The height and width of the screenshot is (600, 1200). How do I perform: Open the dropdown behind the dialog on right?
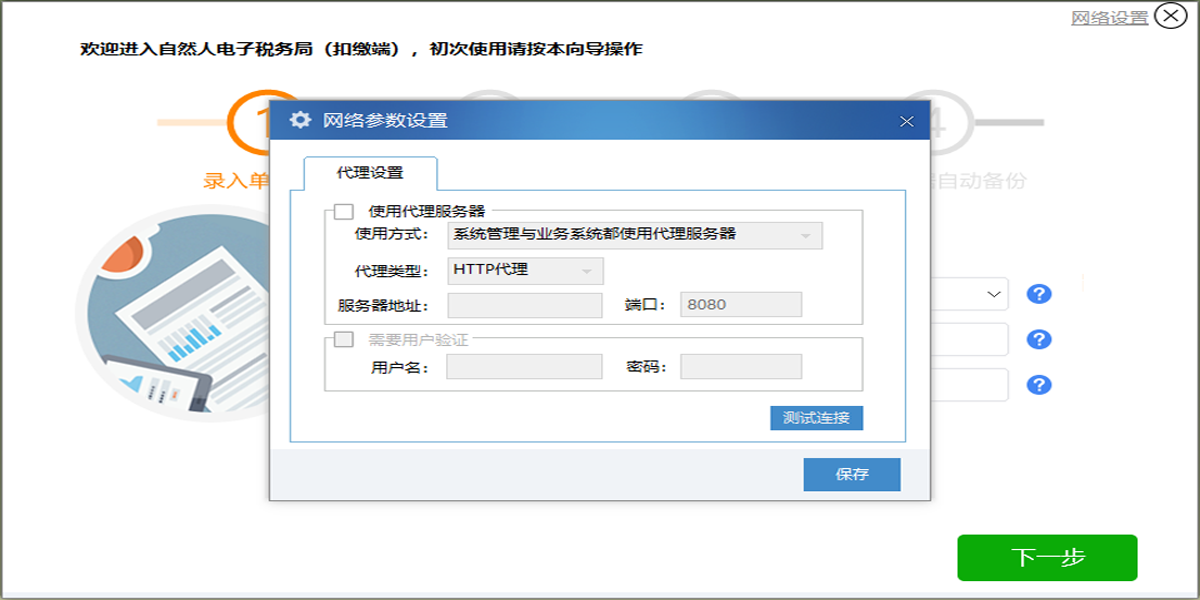point(968,294)
